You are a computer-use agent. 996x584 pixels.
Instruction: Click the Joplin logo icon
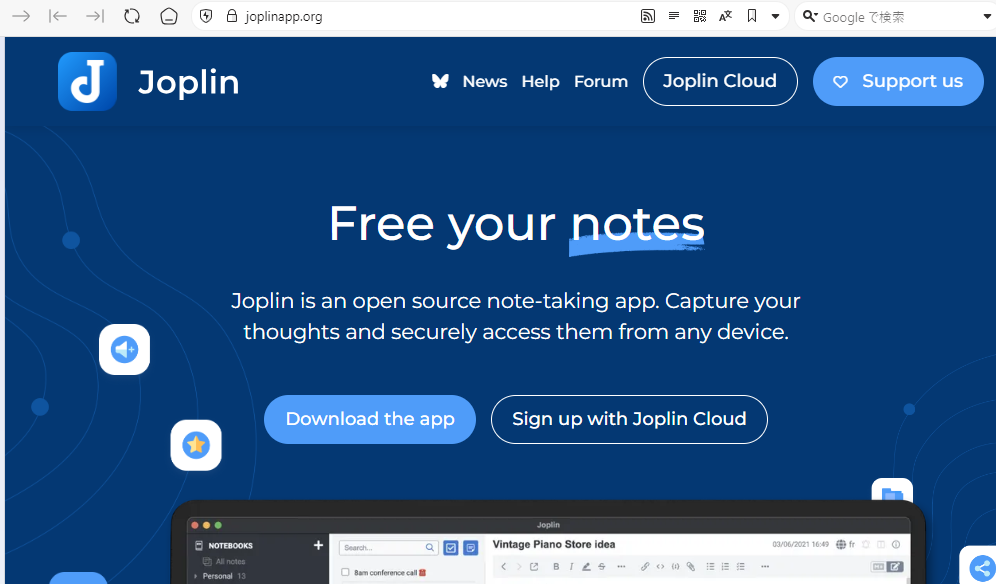pyautogui.click(x=87, y=81)
